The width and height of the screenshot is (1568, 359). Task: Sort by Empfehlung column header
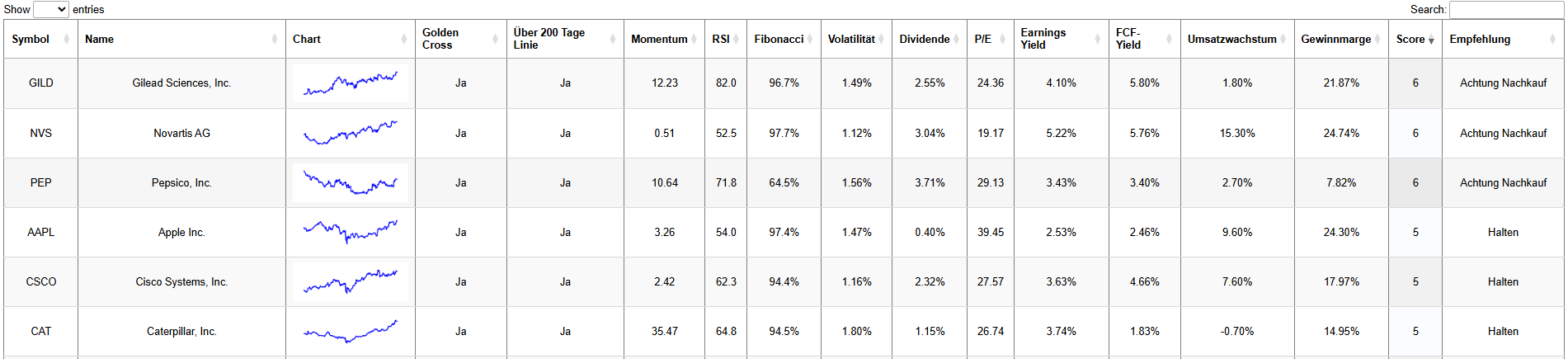click(1480, 39)
